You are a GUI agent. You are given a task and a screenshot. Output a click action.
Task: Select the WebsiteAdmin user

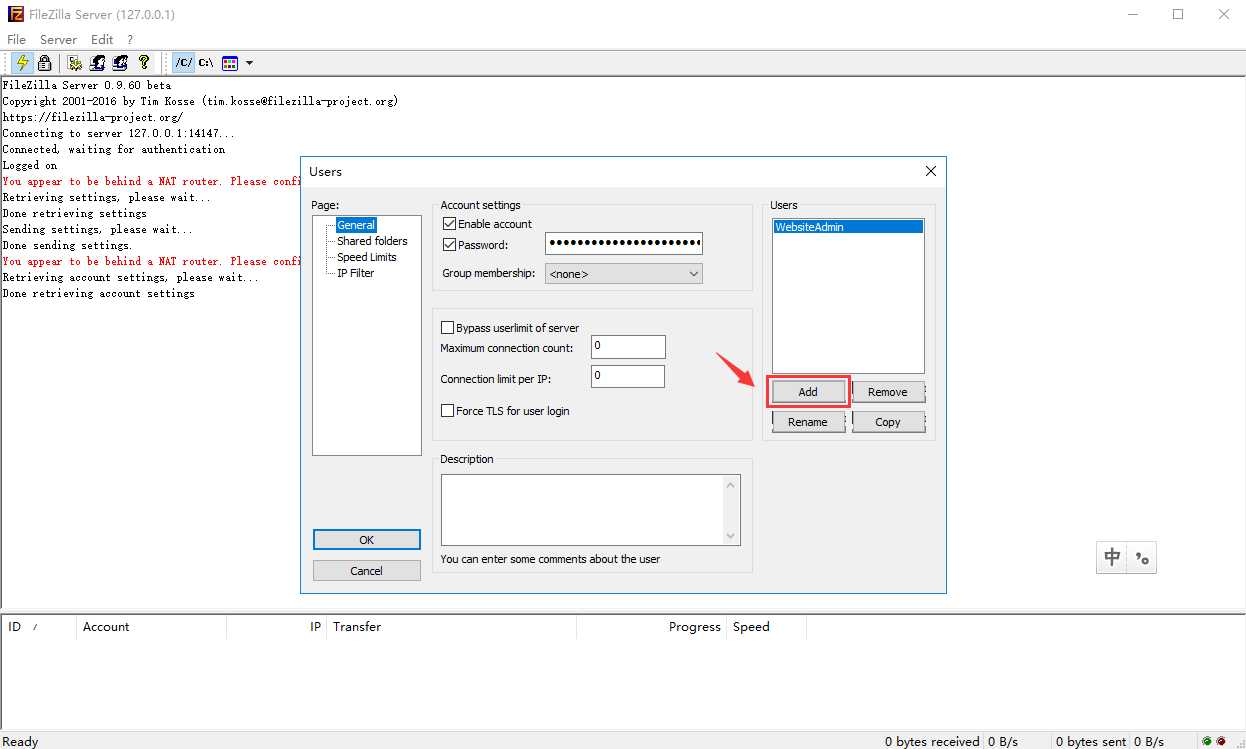tap(848, 227)
